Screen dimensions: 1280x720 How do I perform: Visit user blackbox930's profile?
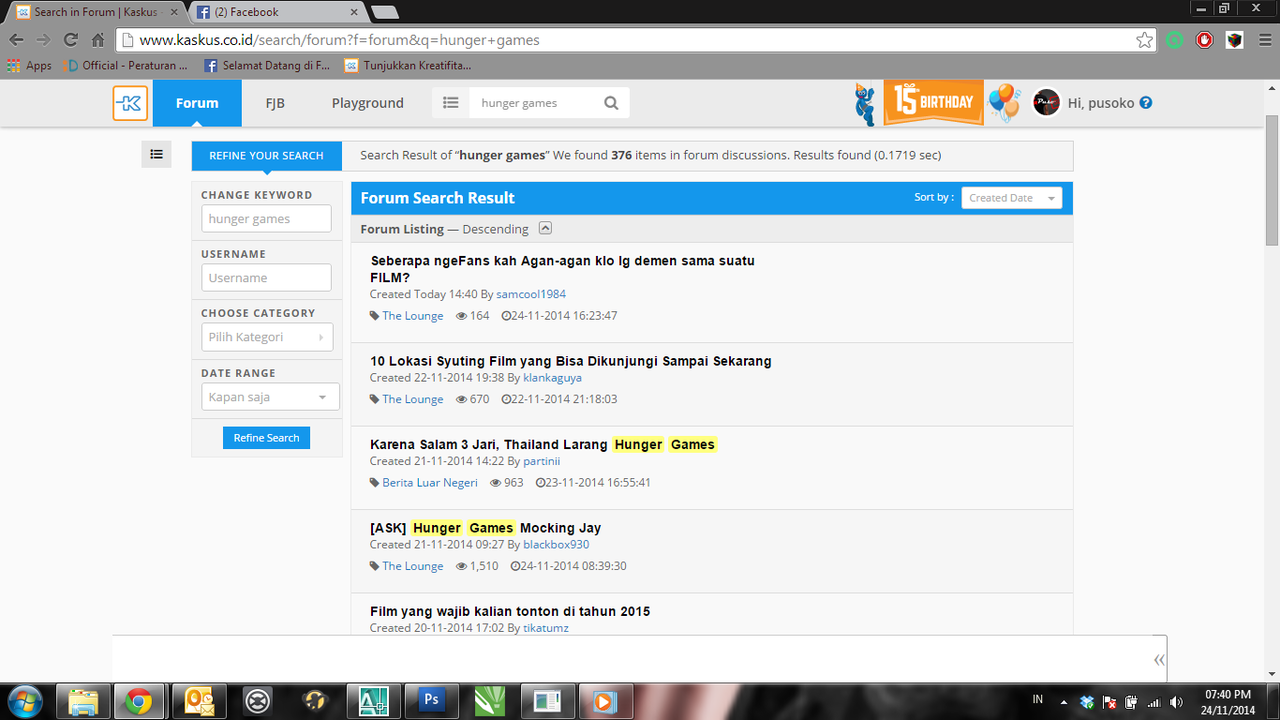(x=556, y=545)
